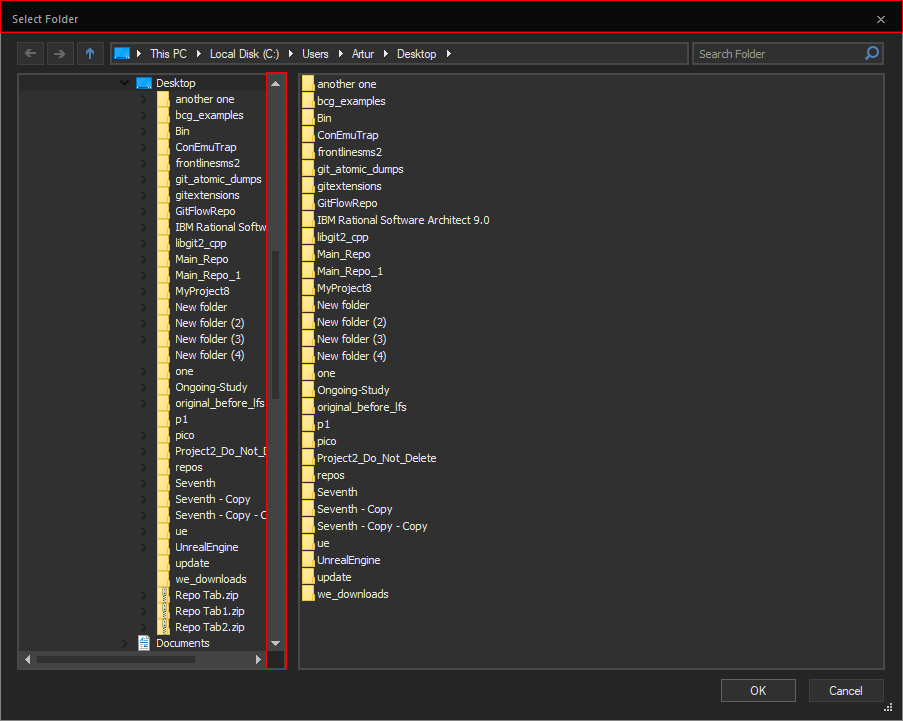
Task: Click the Repo Tab.zip archive icon
Action: tap(163, 595)
